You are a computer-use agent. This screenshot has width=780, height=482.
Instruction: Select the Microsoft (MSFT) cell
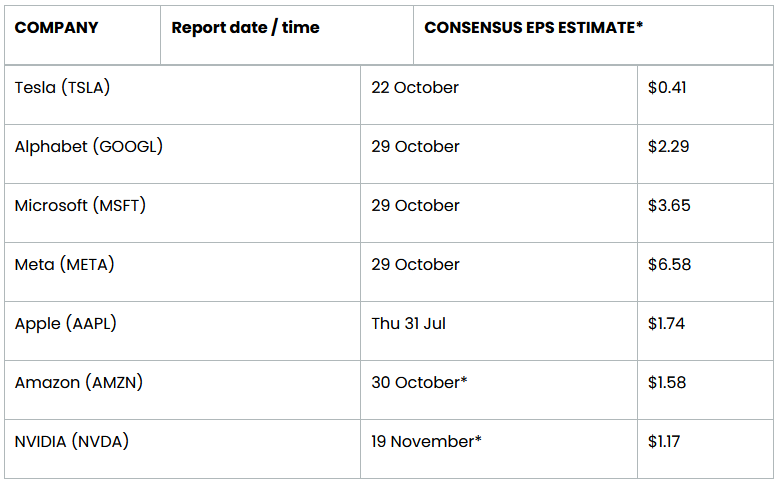point(80,206)
